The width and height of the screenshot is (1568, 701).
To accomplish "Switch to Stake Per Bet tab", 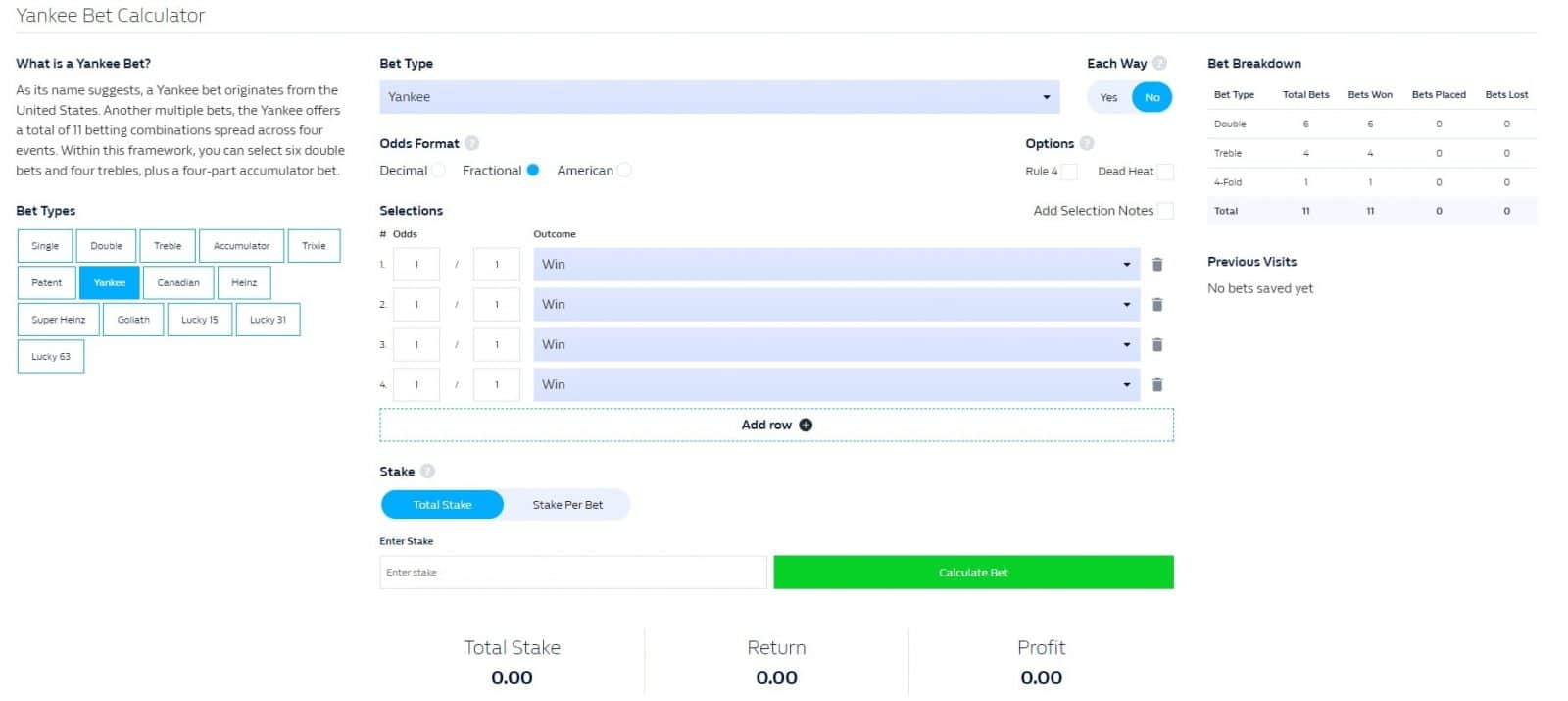I will coord(567,505).
